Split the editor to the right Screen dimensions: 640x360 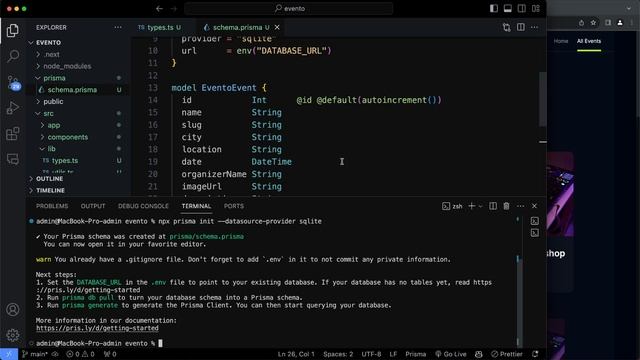[x=521, y=27]
